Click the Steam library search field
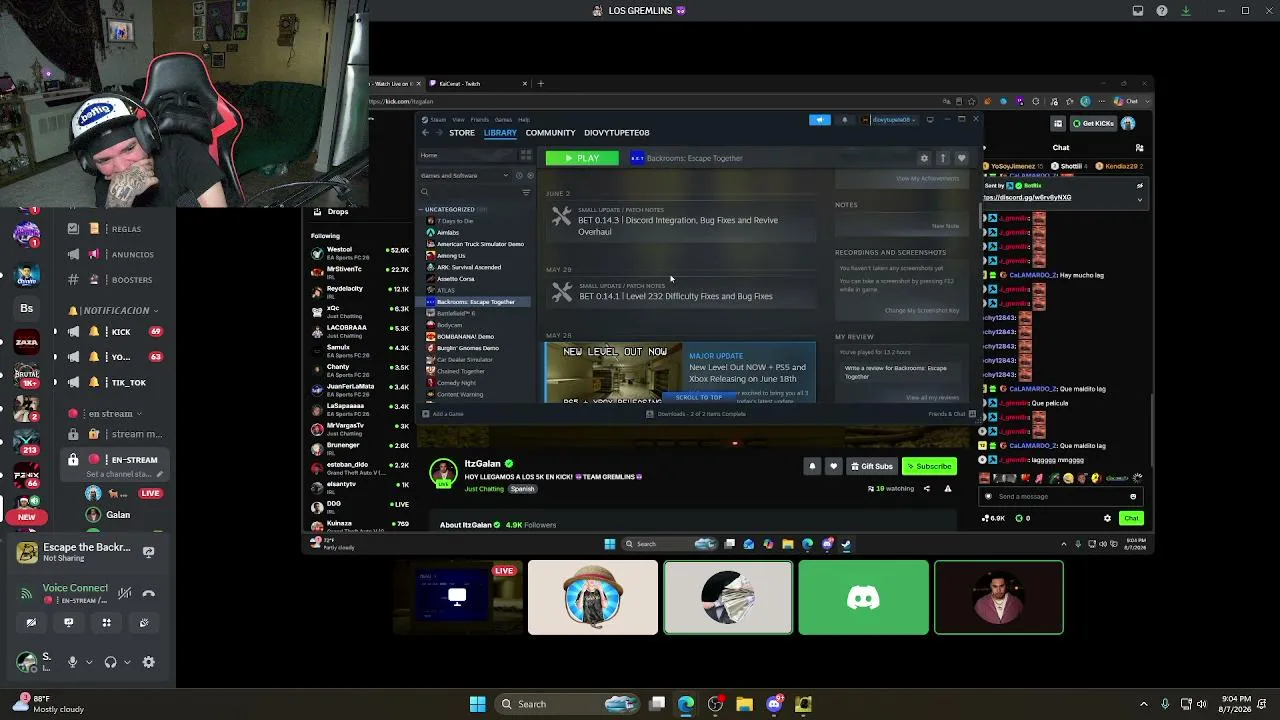The height and width of the screenshot is (720, 1280). [470, 192]
